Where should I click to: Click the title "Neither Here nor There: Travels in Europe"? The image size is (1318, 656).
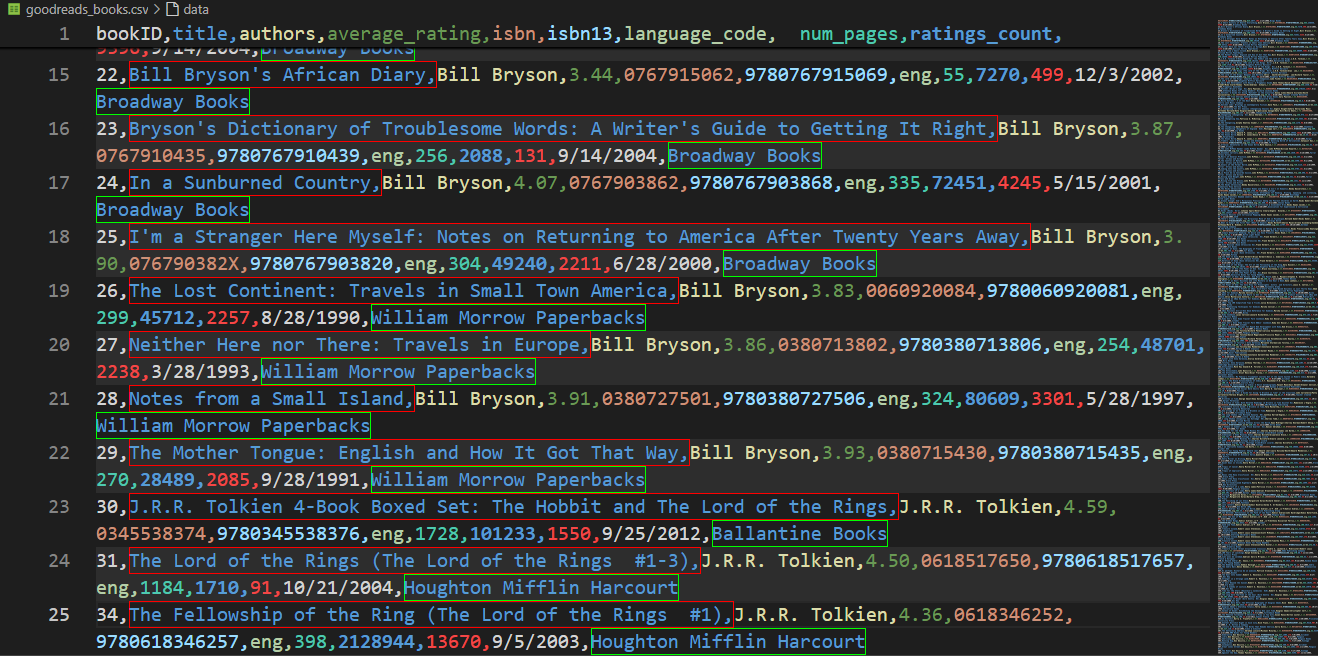[355, 345]
